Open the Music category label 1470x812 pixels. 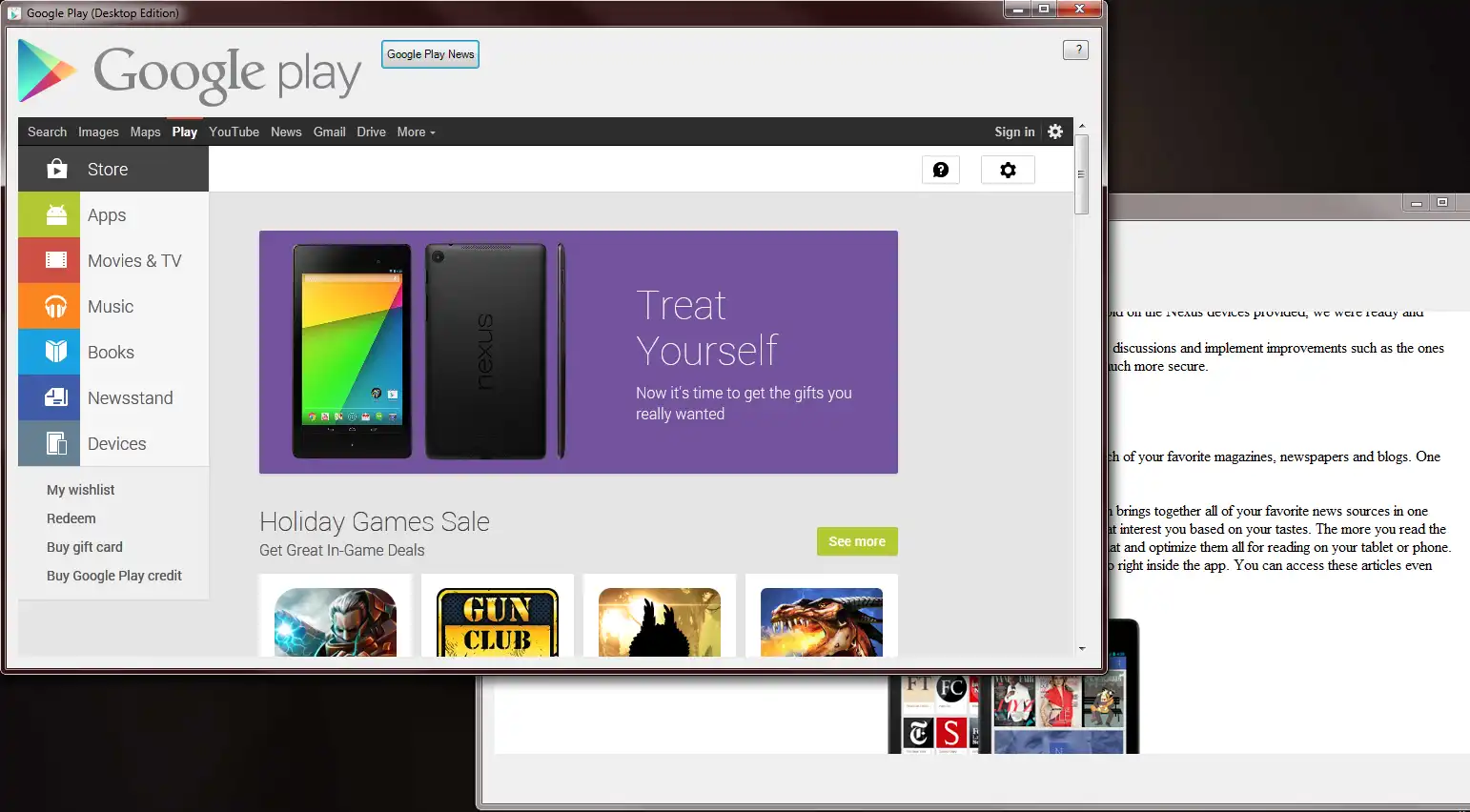pyautogui.click(x=111, y=306)
